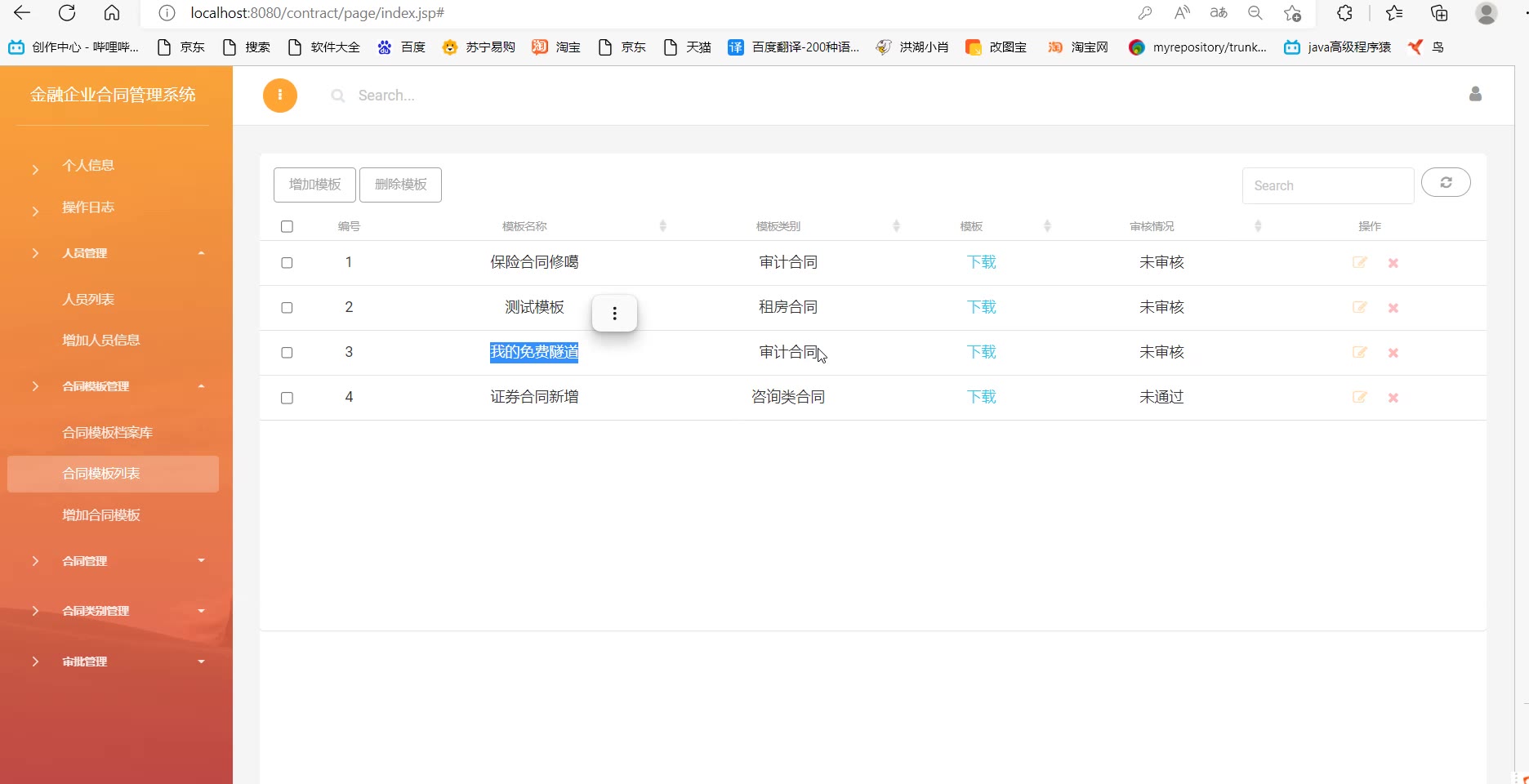
Task: Go to 增加合同模板 sidebar item
Action: (x=101, y=515)
